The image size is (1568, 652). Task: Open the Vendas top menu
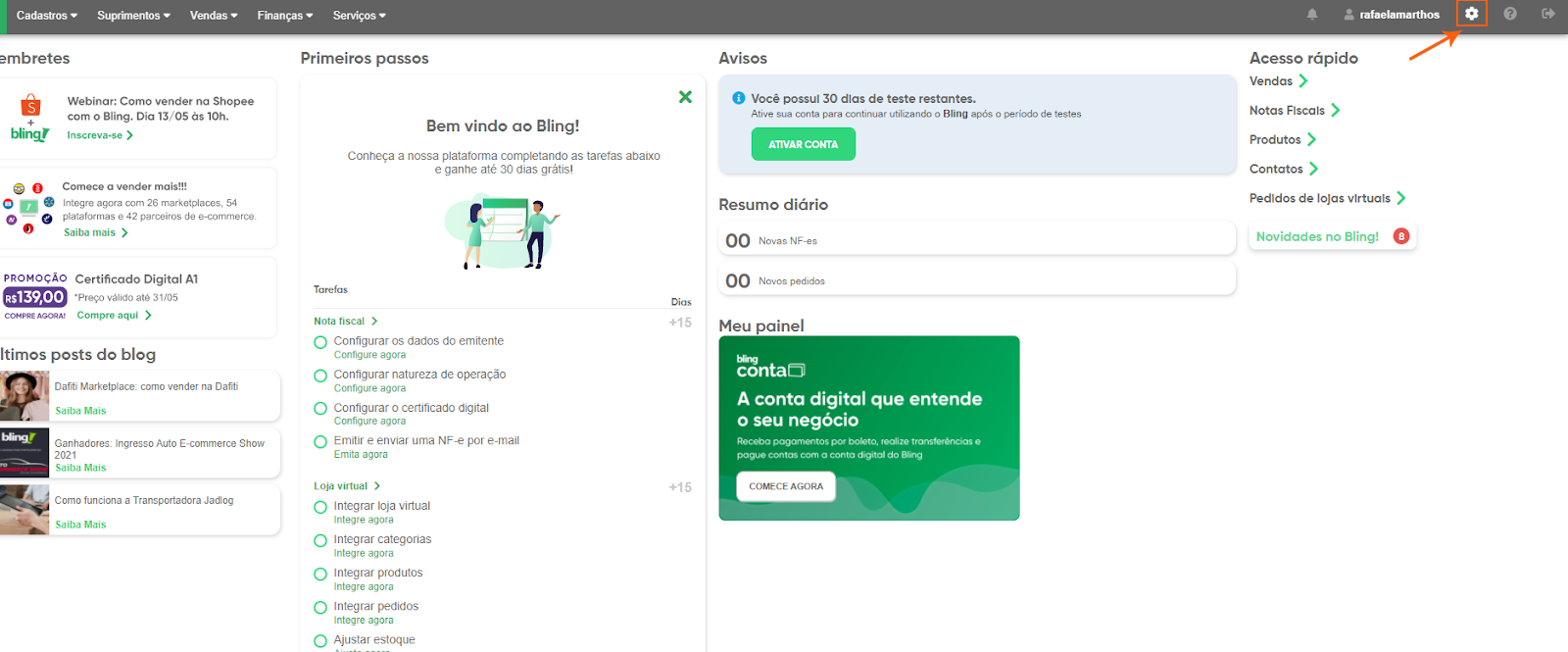213,15
